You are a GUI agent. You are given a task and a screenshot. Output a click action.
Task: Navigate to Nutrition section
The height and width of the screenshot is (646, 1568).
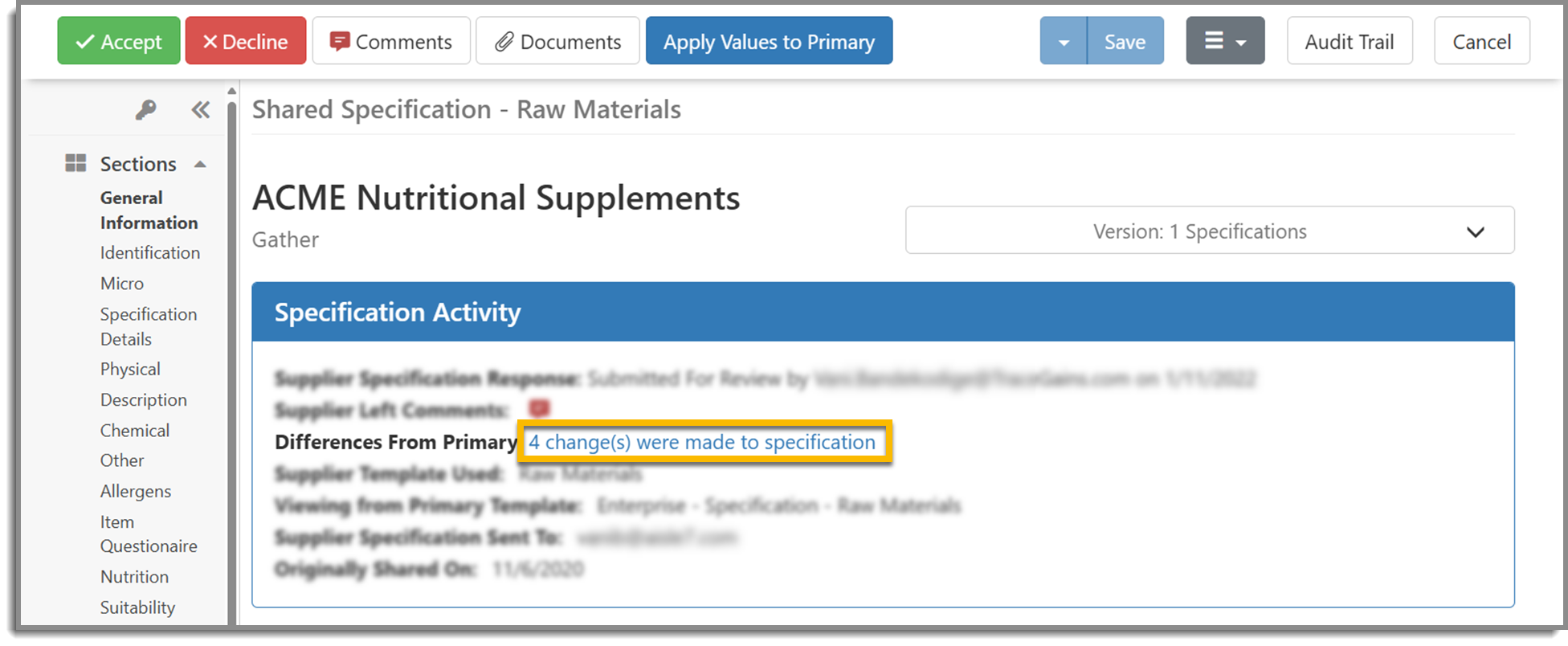134,577
